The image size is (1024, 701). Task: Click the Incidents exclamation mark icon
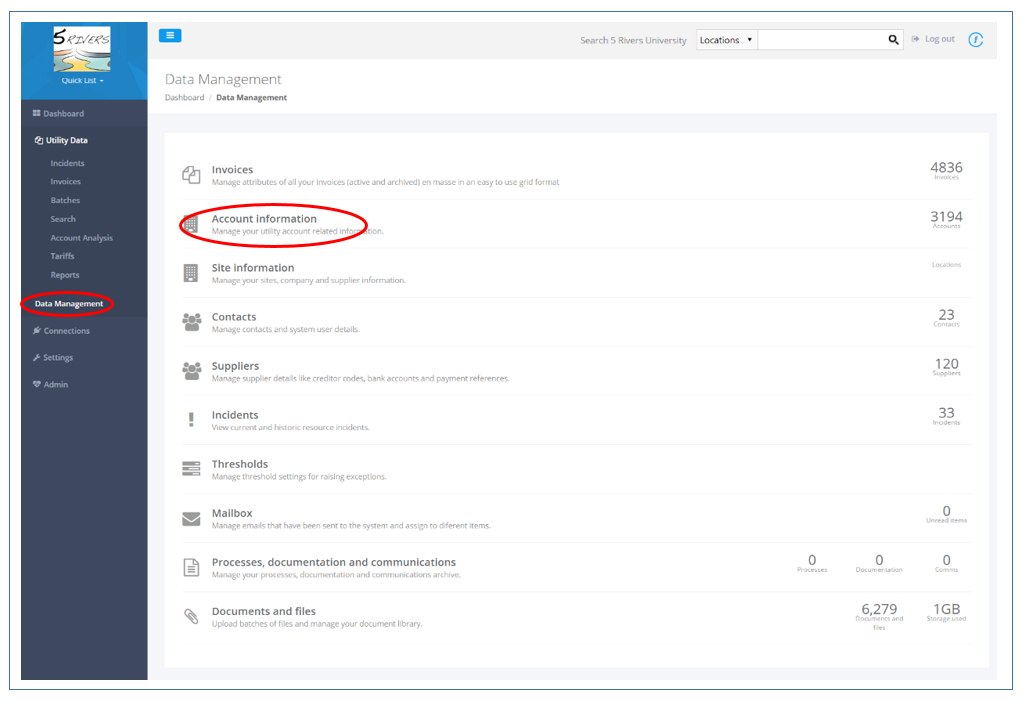click(191, 419)
